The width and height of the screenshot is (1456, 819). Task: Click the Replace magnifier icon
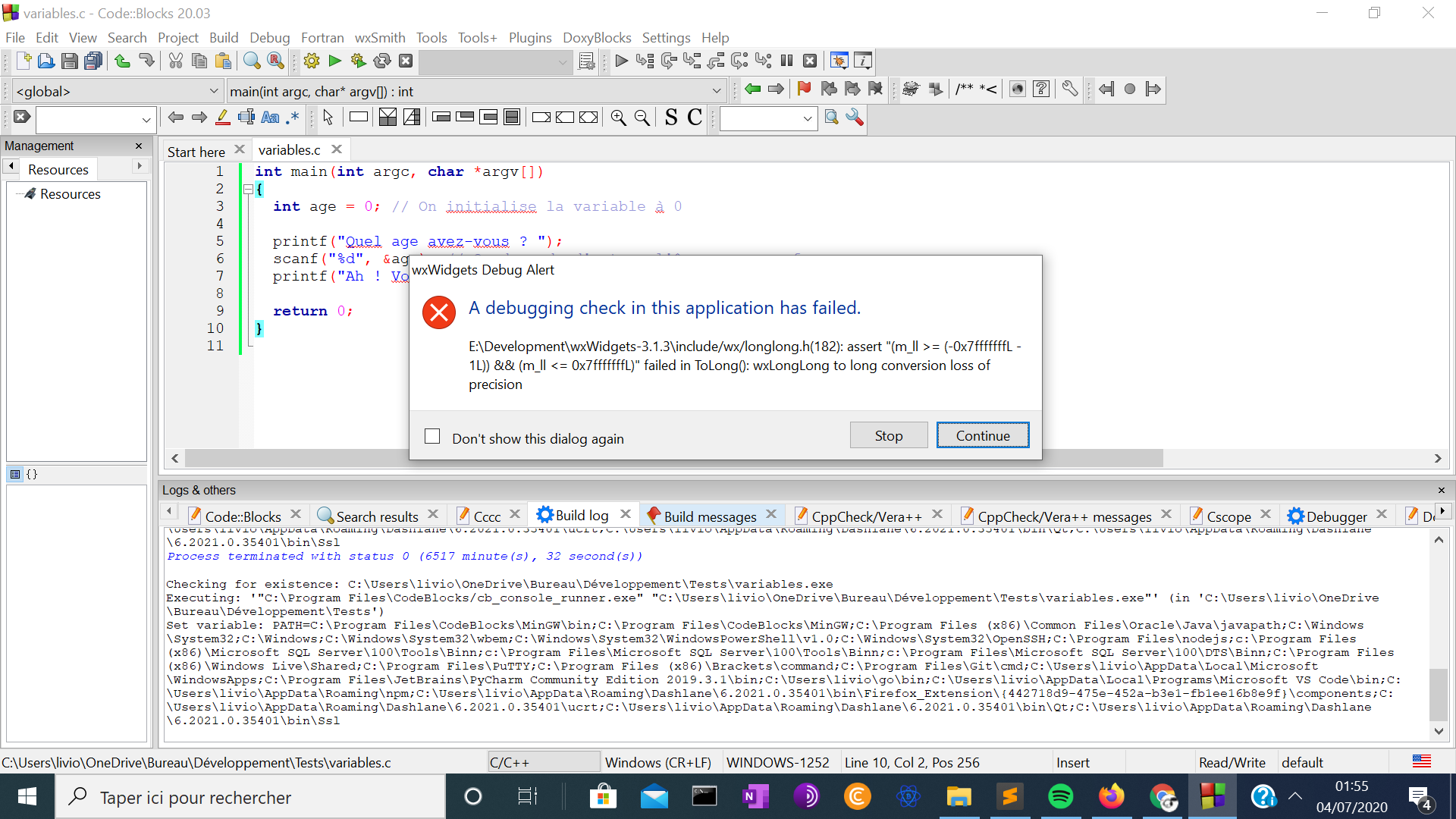pos(276,61)
